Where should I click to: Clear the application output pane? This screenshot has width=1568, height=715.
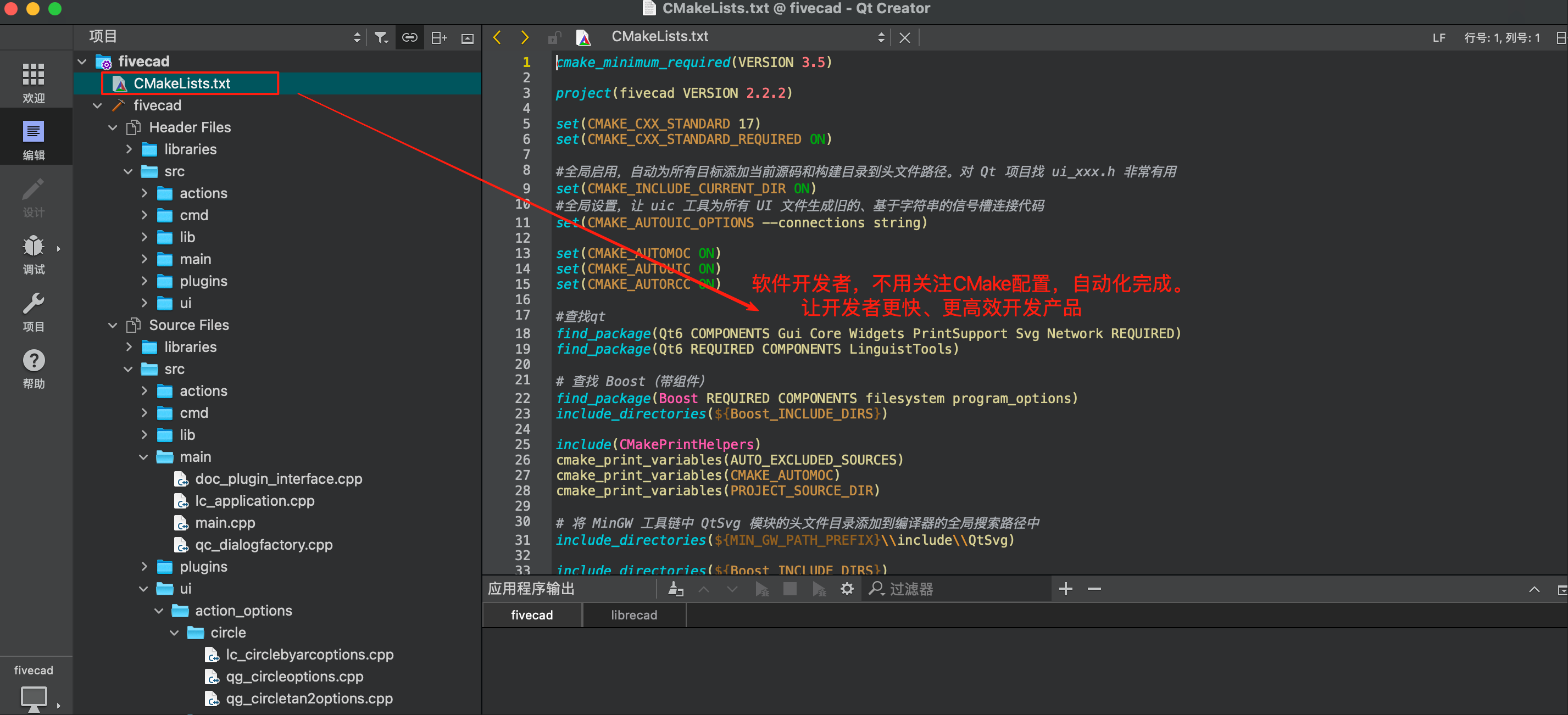coord(676,589)
